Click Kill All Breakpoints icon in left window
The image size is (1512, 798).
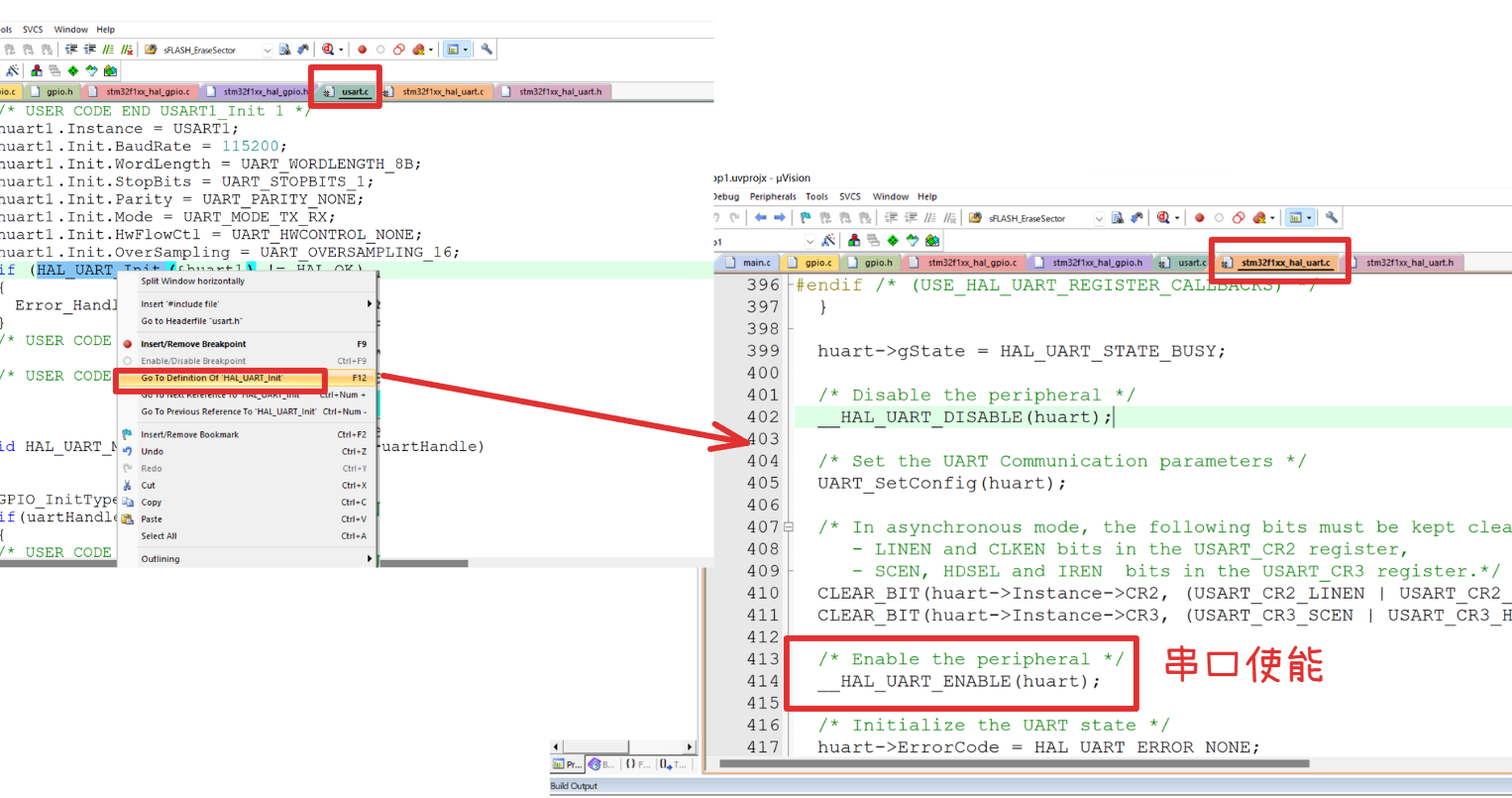tap(418, 50)
